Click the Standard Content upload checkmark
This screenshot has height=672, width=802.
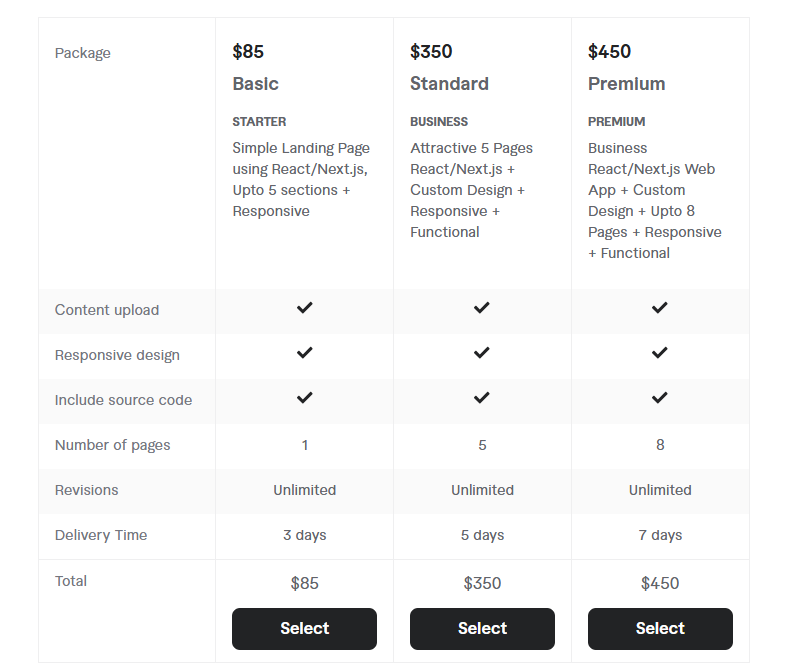(x=482, y=308)
